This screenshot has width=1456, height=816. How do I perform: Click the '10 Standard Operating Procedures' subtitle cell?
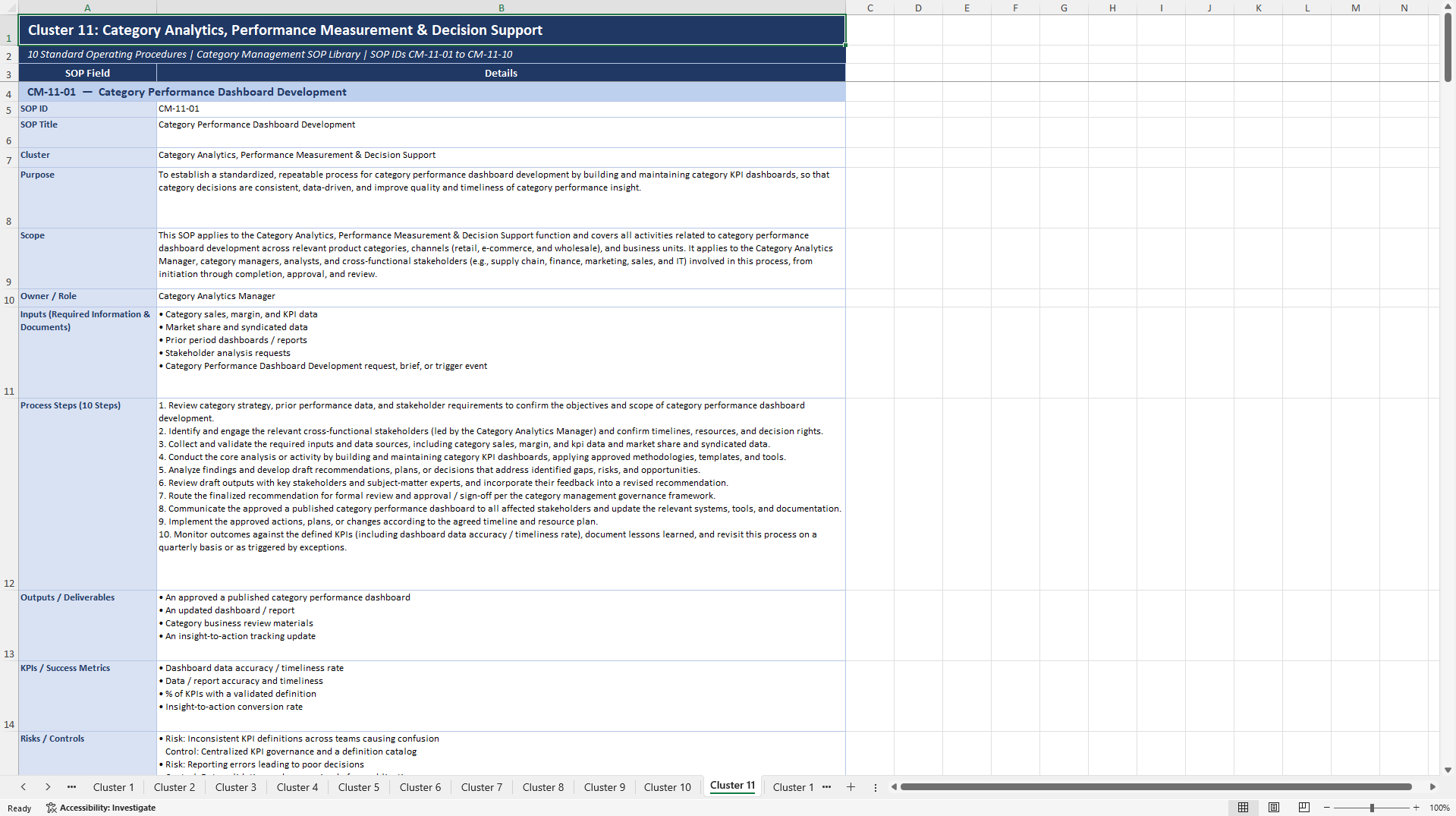coord(432,55)
